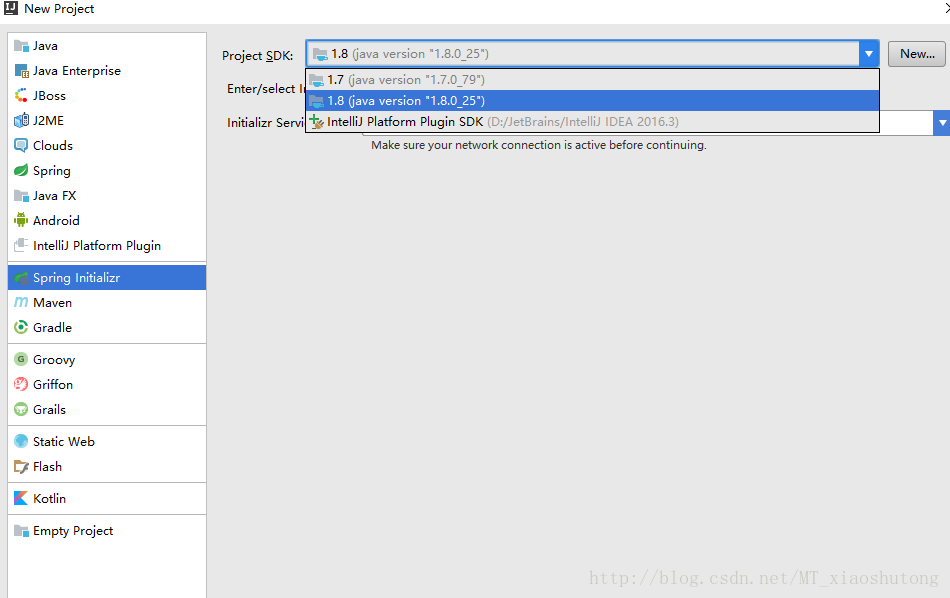Choose Flash project type

[47, 467]
